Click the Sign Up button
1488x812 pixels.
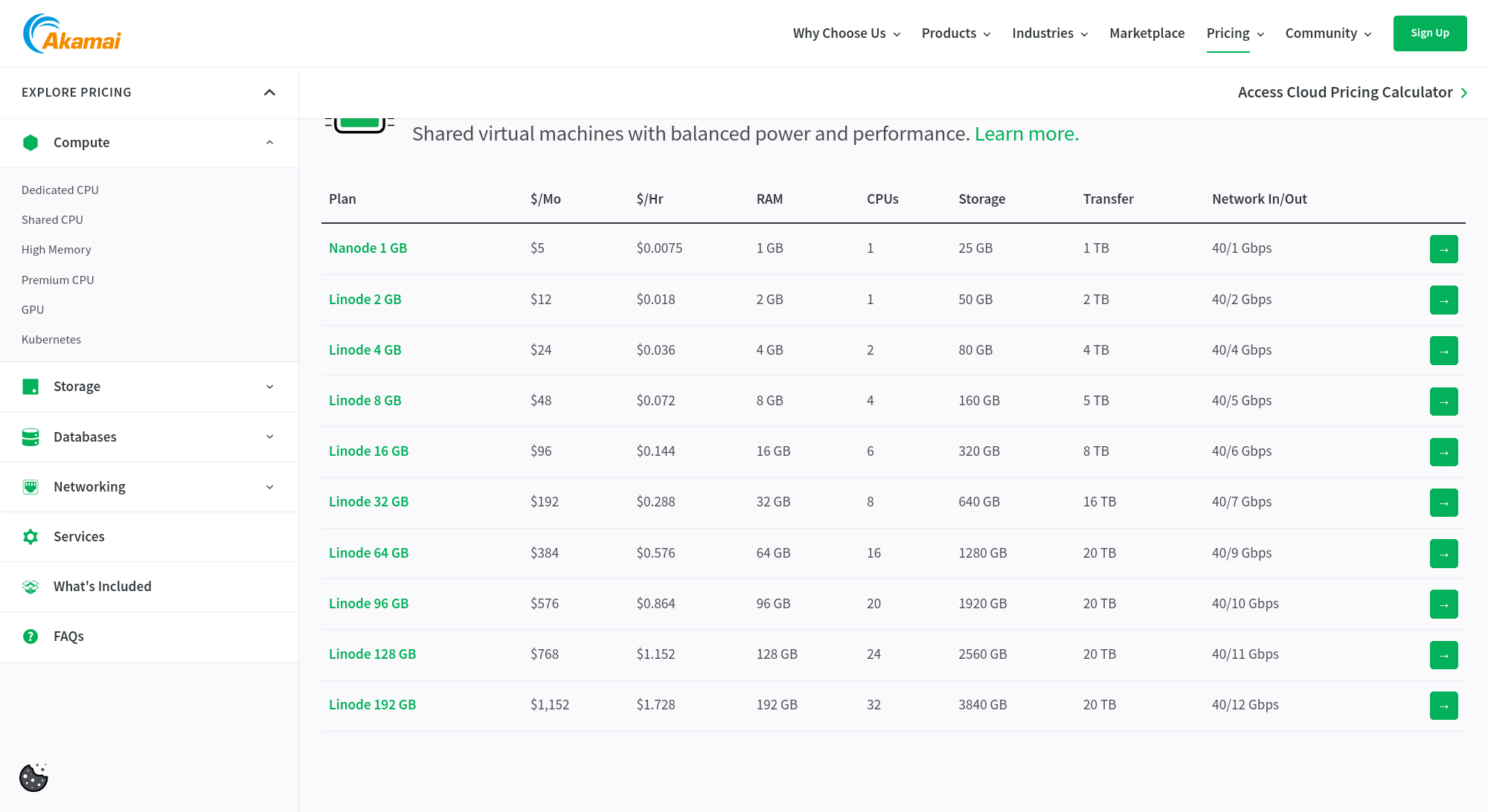[1430, 33]
